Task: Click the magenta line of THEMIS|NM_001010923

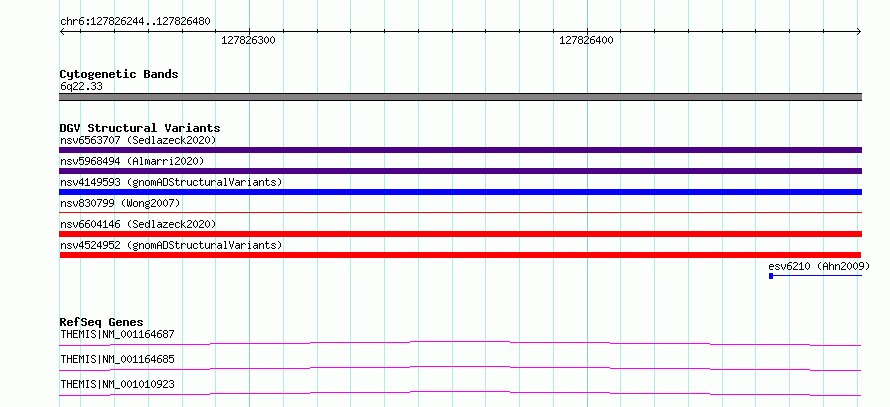Action: point(460,393)
